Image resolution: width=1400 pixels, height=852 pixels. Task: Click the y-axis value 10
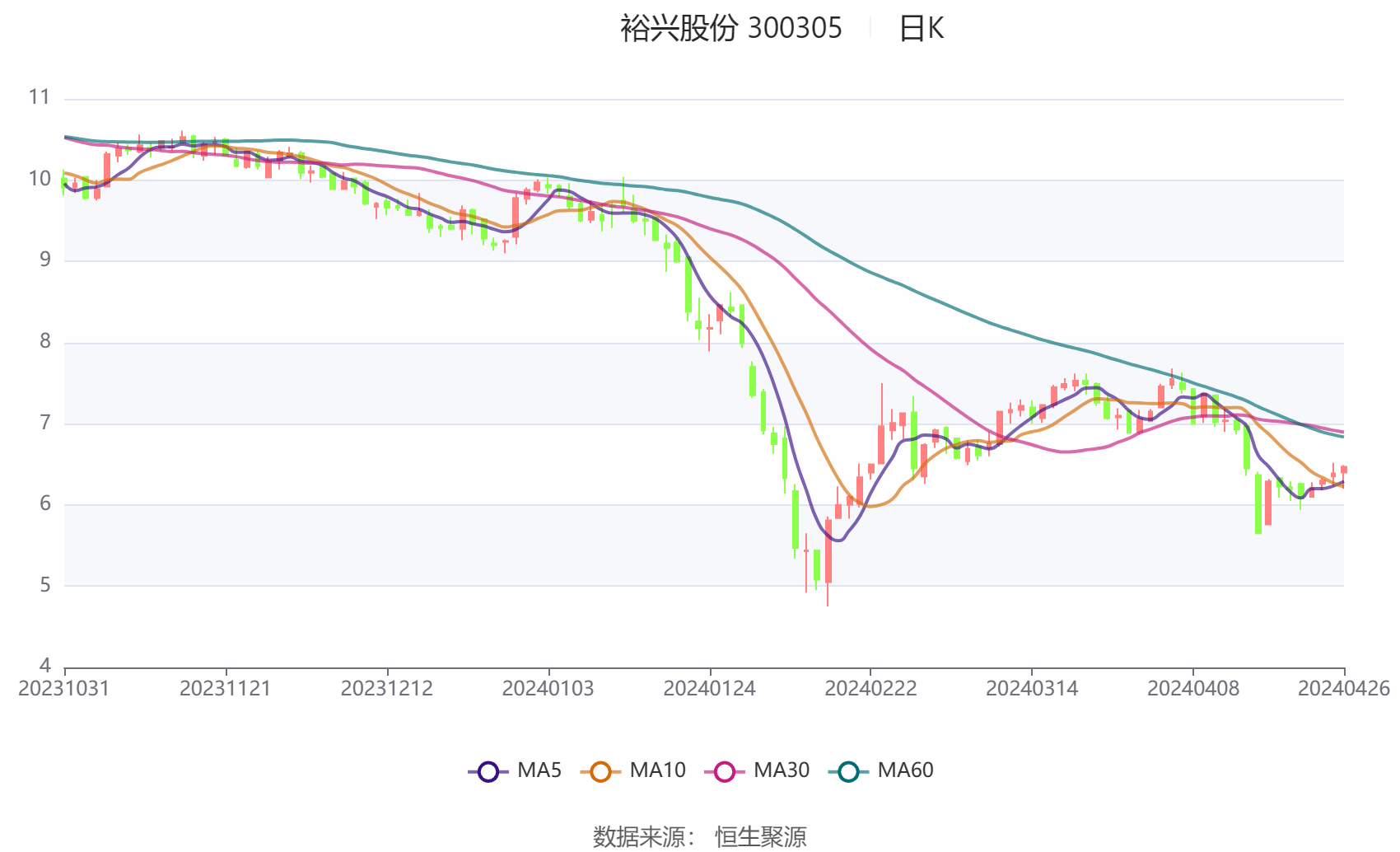point(40,179)
